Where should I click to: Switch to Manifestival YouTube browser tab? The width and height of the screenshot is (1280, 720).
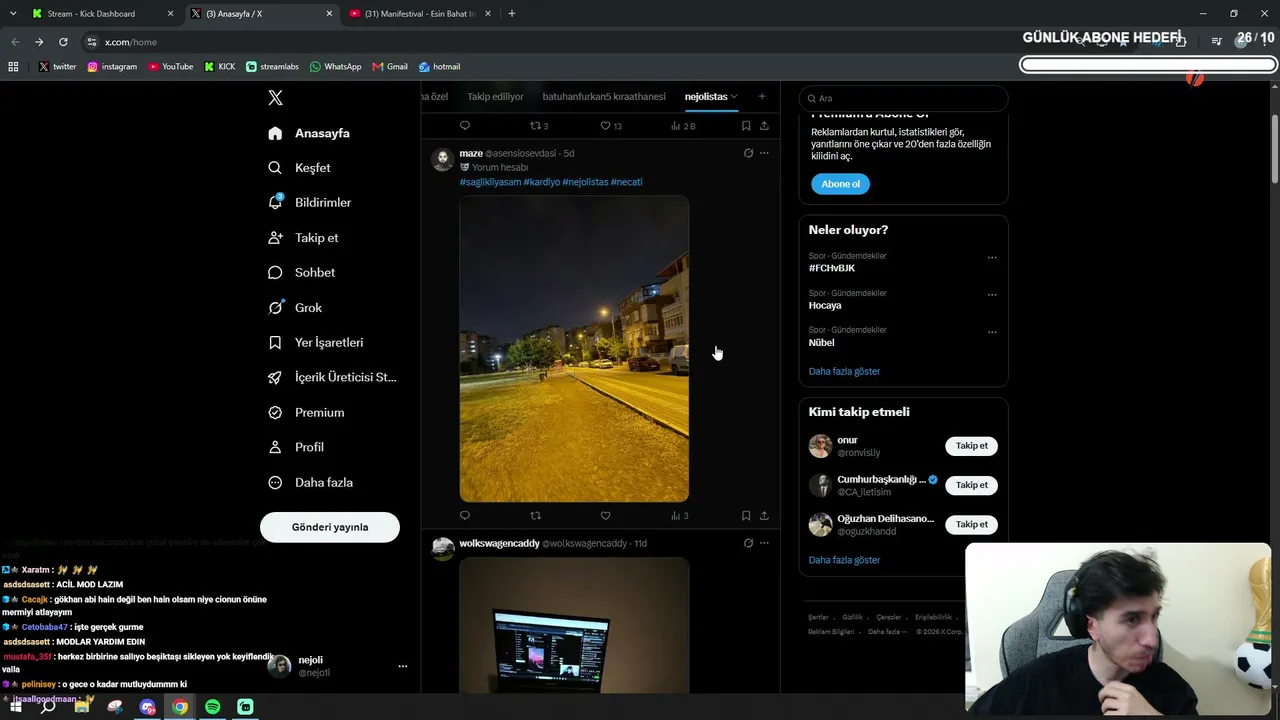click(x=418, y=14)
